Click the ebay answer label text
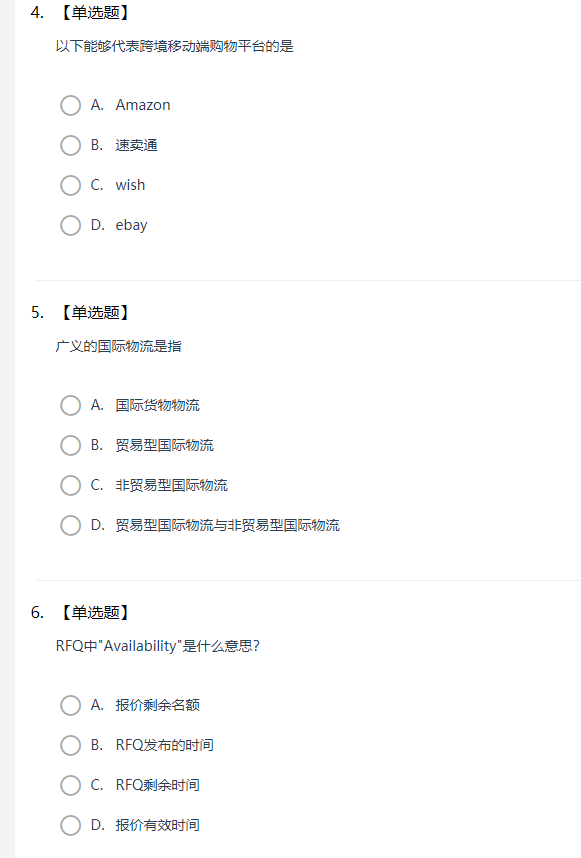 (x=131, y=225)
